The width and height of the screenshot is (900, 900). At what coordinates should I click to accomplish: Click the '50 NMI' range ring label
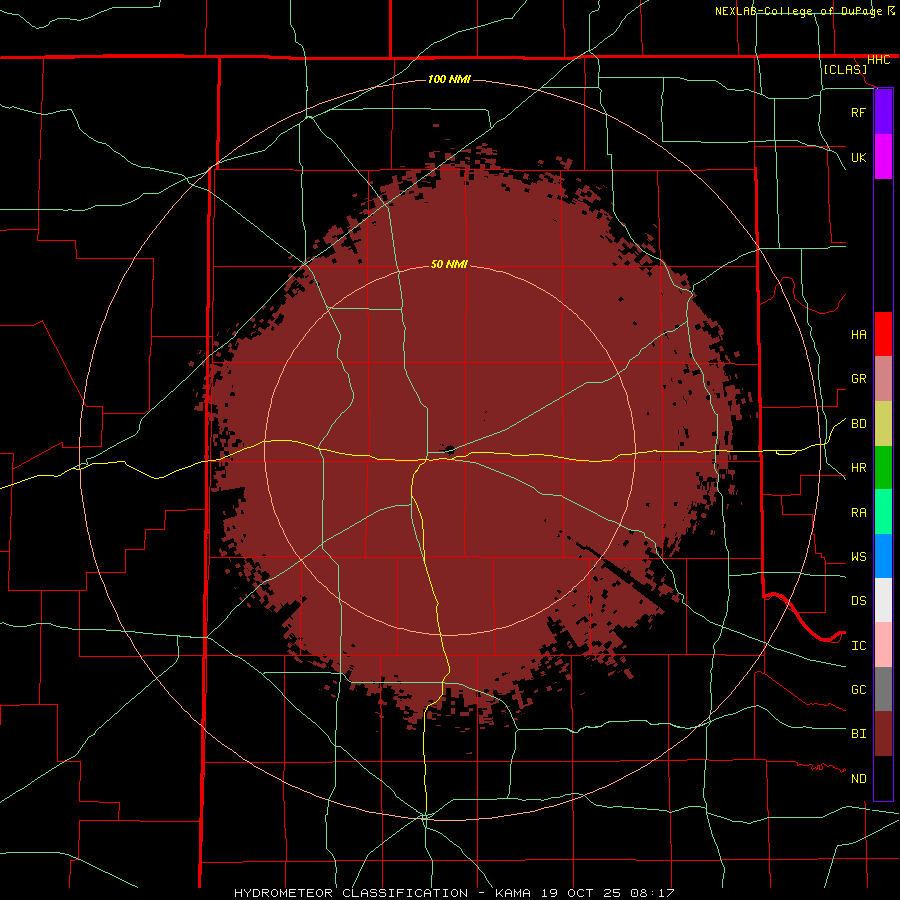click(449, 264)
